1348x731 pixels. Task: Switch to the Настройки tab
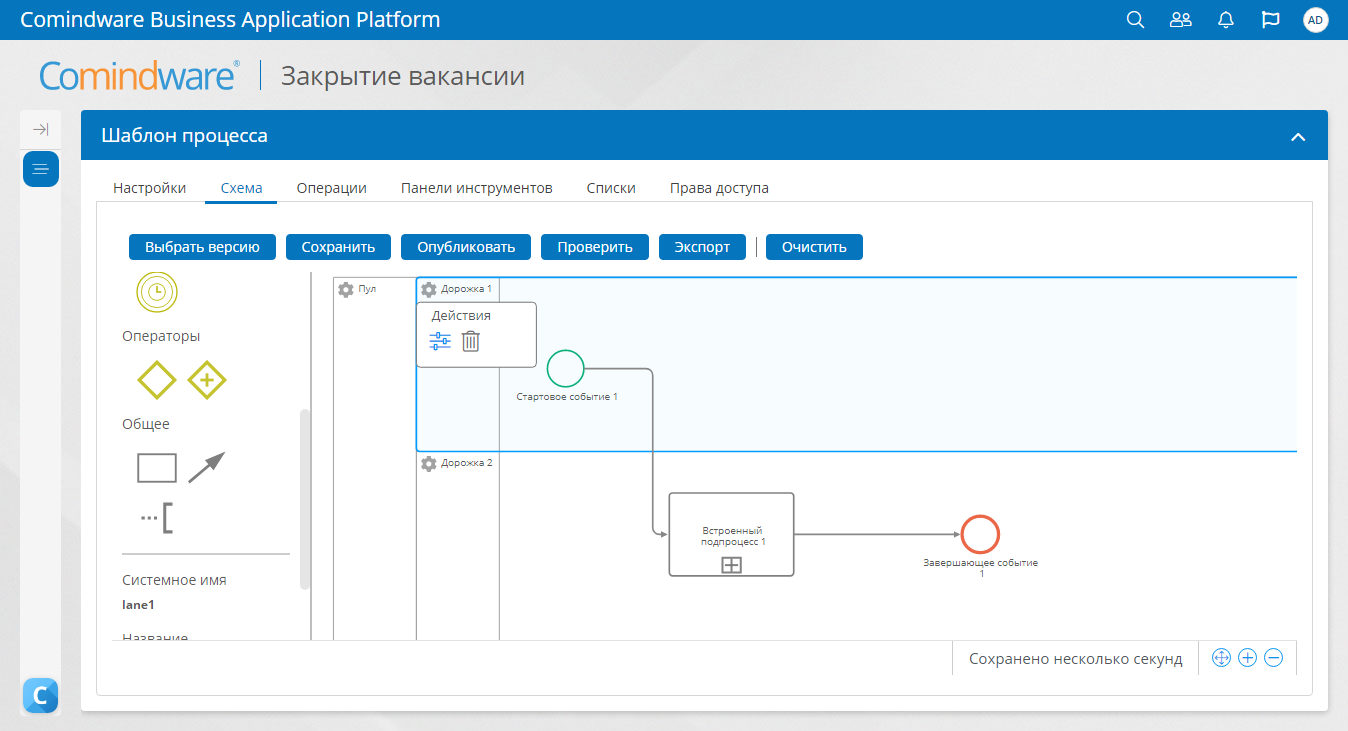(149, 188)
